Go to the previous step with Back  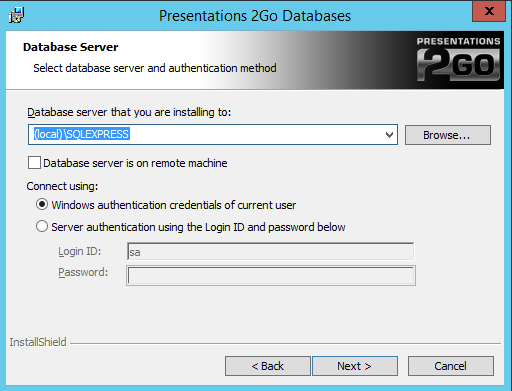(268, 366)
